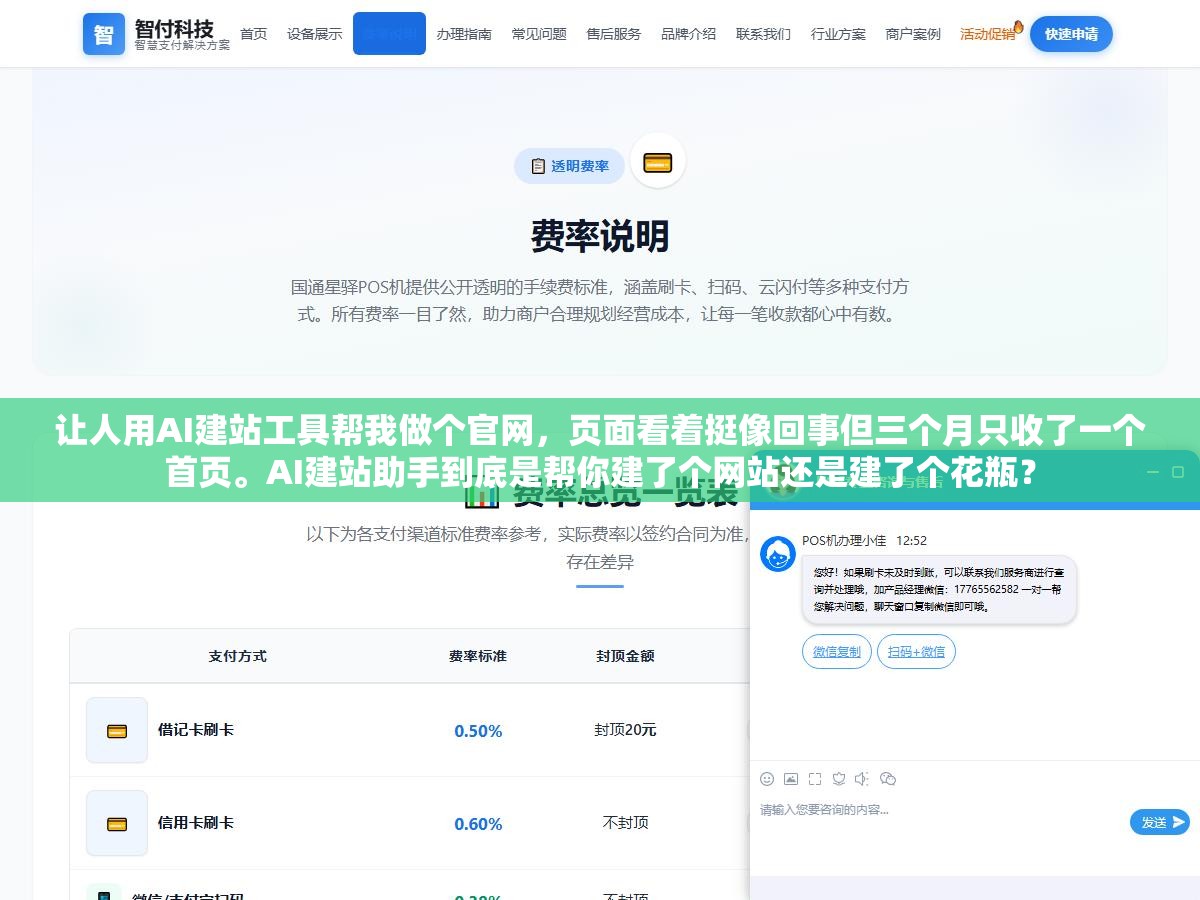Viewport: 1200px width, 900px height.
Task: Go to 商户案例 page
Action: 913,34
